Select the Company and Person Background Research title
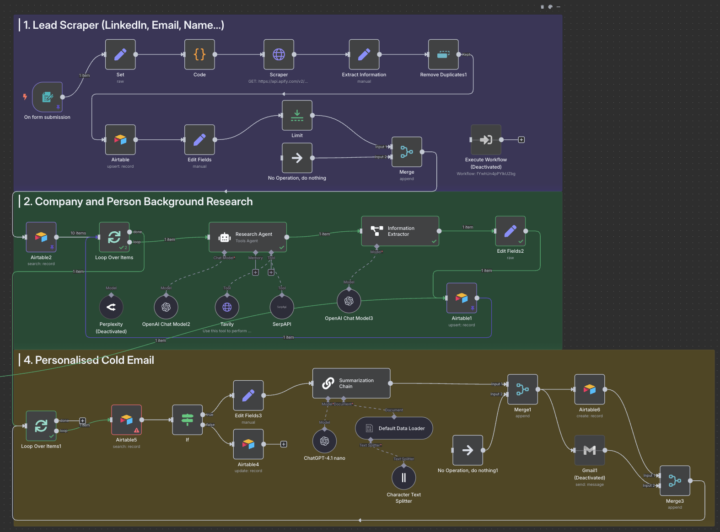Image resolution: width=720 pixels, height=532 pixels. [x=138, y=202]
